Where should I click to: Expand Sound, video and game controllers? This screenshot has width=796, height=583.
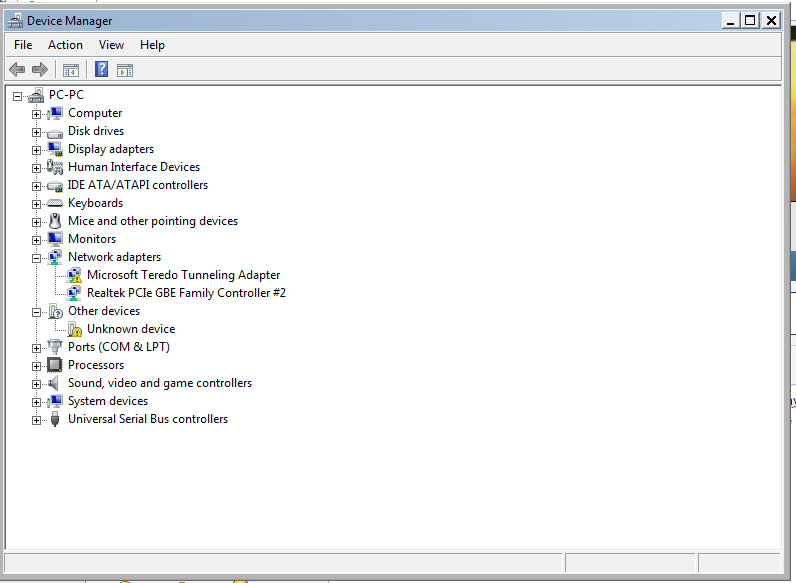tap(36, 384)
